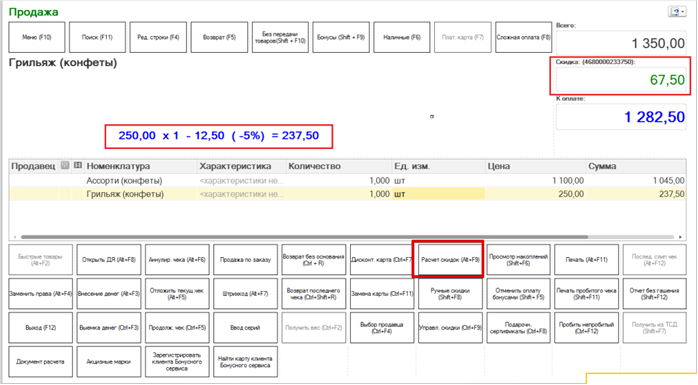The image size is (698, 385).
Task: Click Количество column header
Action: click(339, 166)
